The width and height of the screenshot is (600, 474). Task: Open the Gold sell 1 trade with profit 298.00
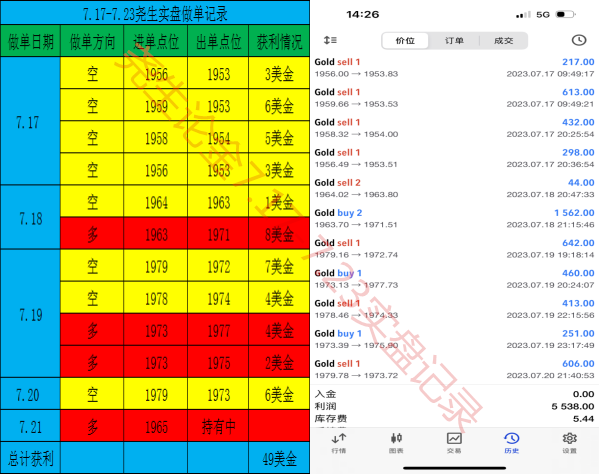454,158
